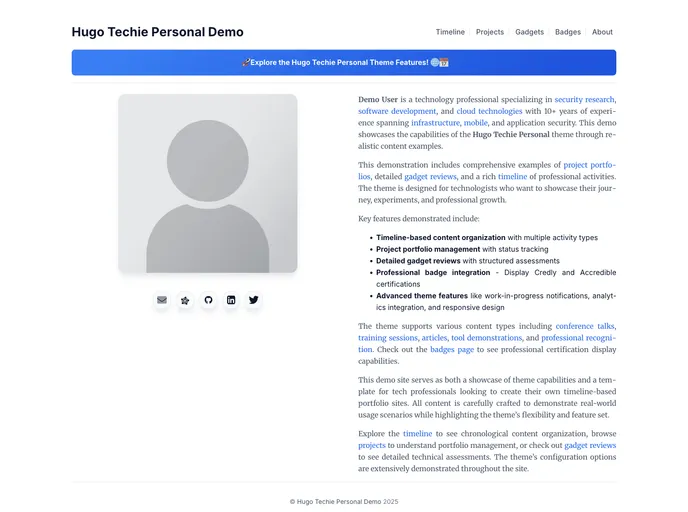This screenshot has width=688, height=512.
Task: Follow the "conference talks" link
Action: click(585, 326)
